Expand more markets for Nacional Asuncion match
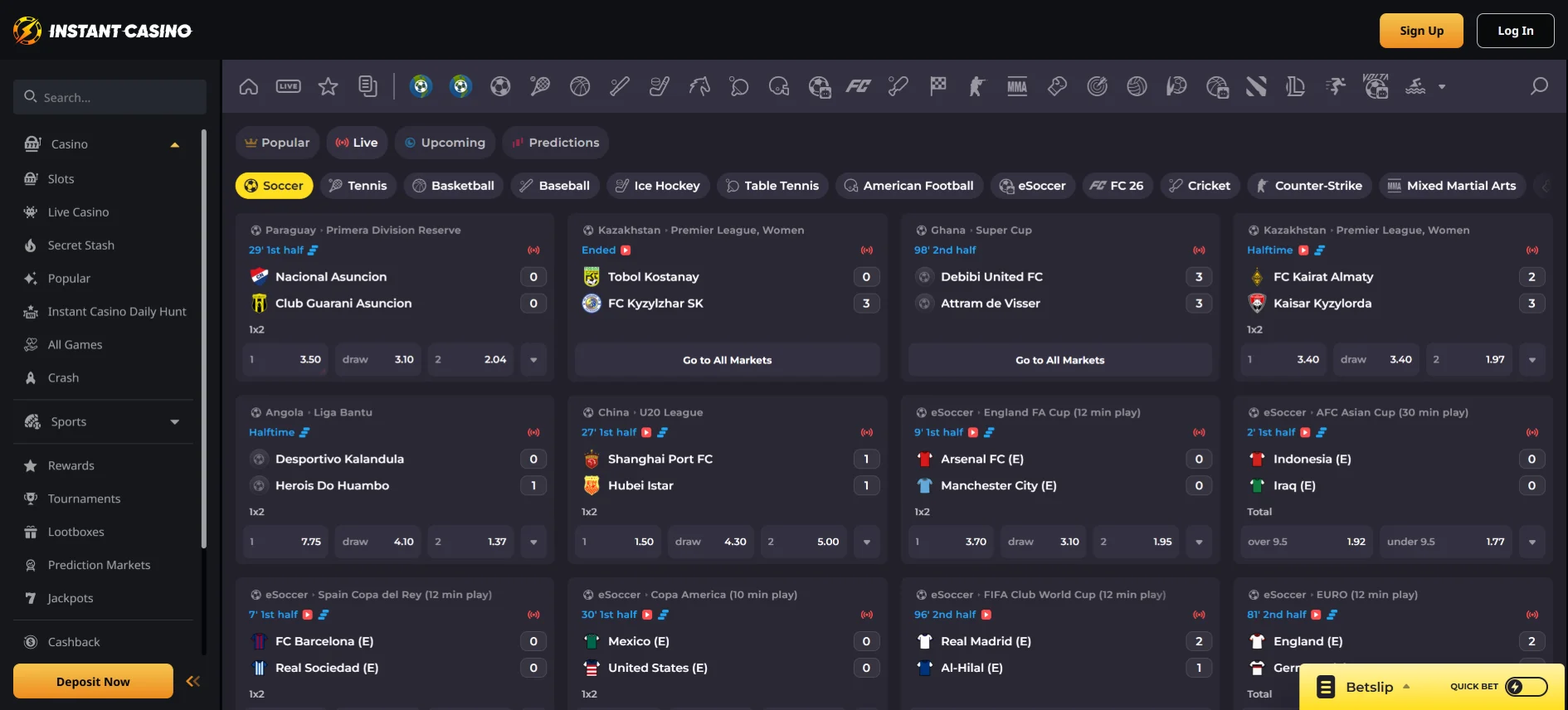1568x710 pixels. [x=533, y=360]
